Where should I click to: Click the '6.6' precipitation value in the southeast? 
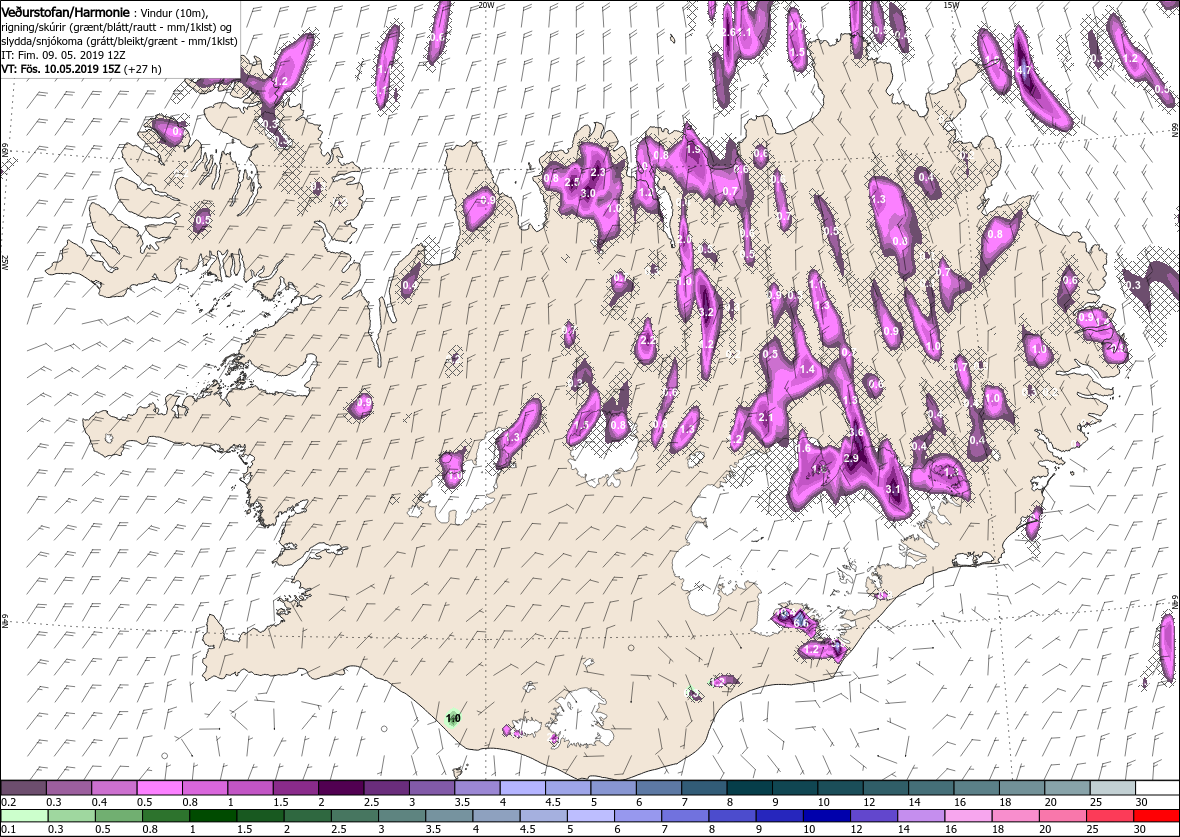pos(801,622)
